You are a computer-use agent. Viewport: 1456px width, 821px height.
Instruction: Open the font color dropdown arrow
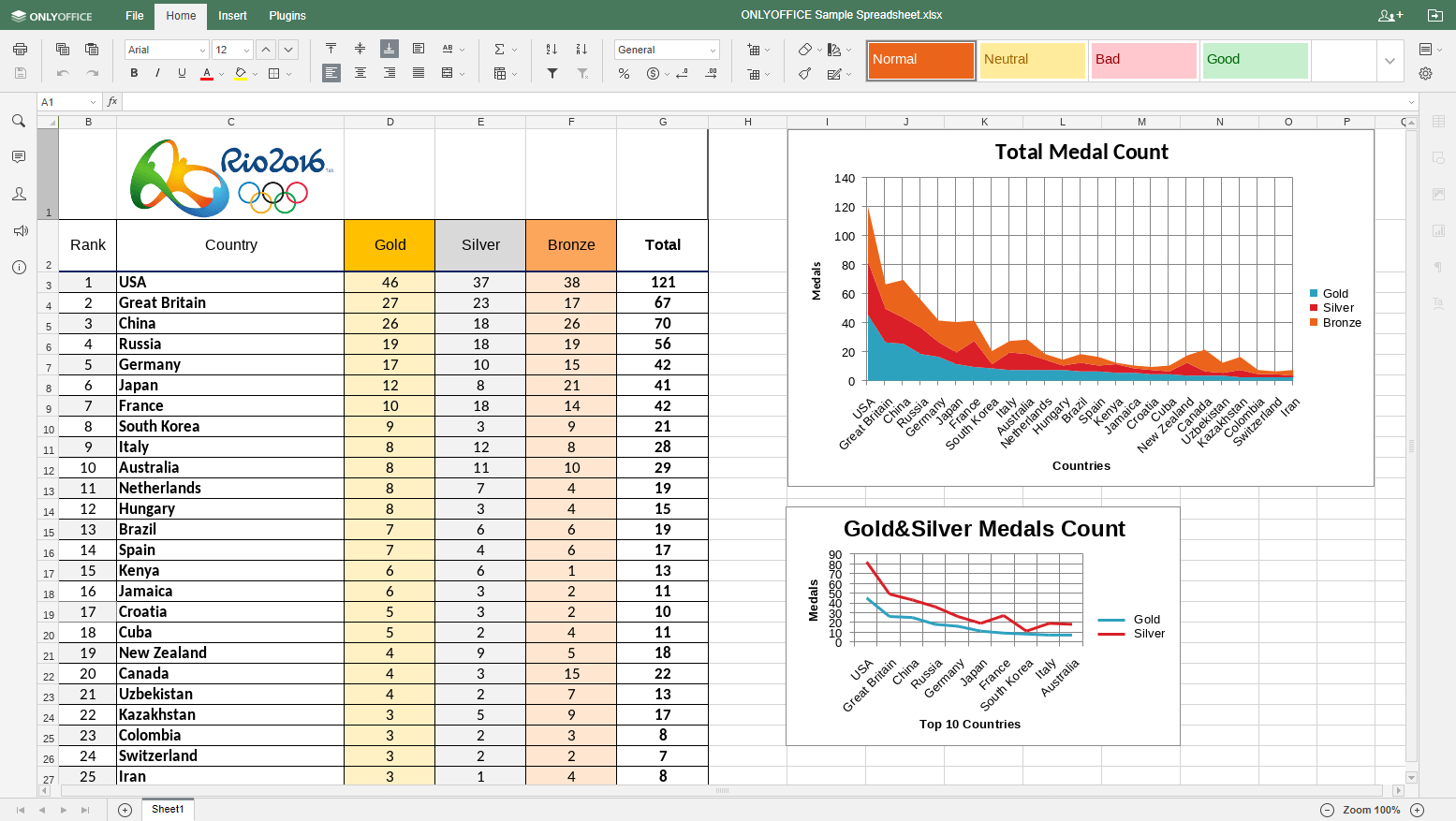click(x=221, y=74)
